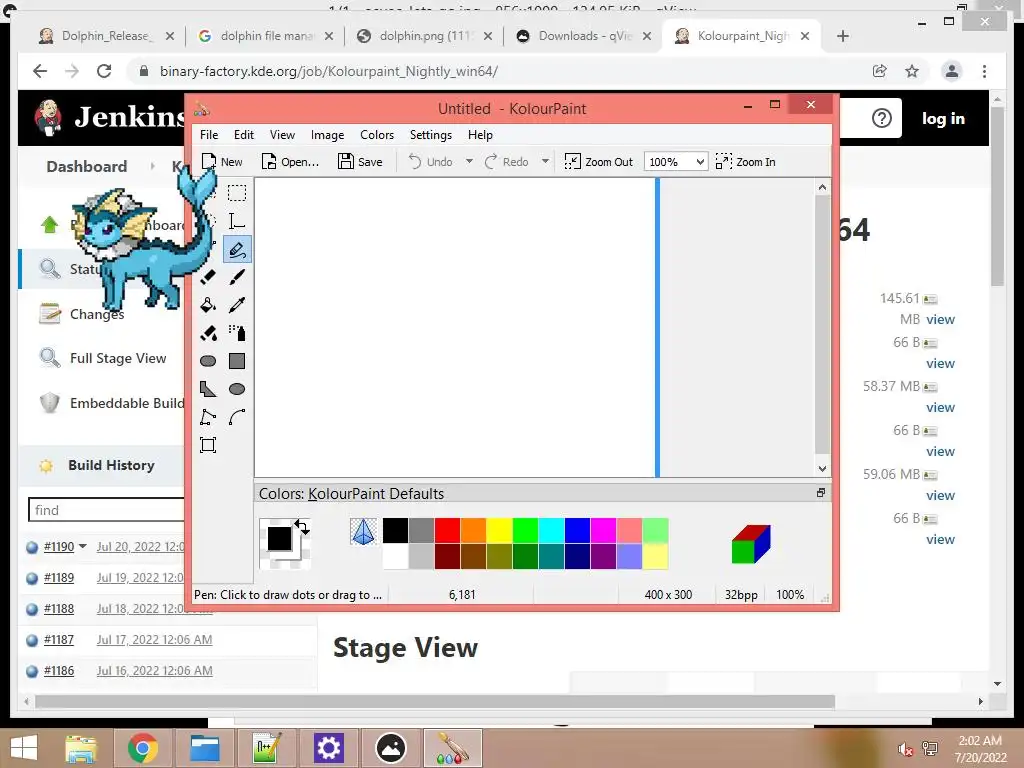Select the rectangular Selection tool
Screen dimensions: 1024x768
[236, 193]
